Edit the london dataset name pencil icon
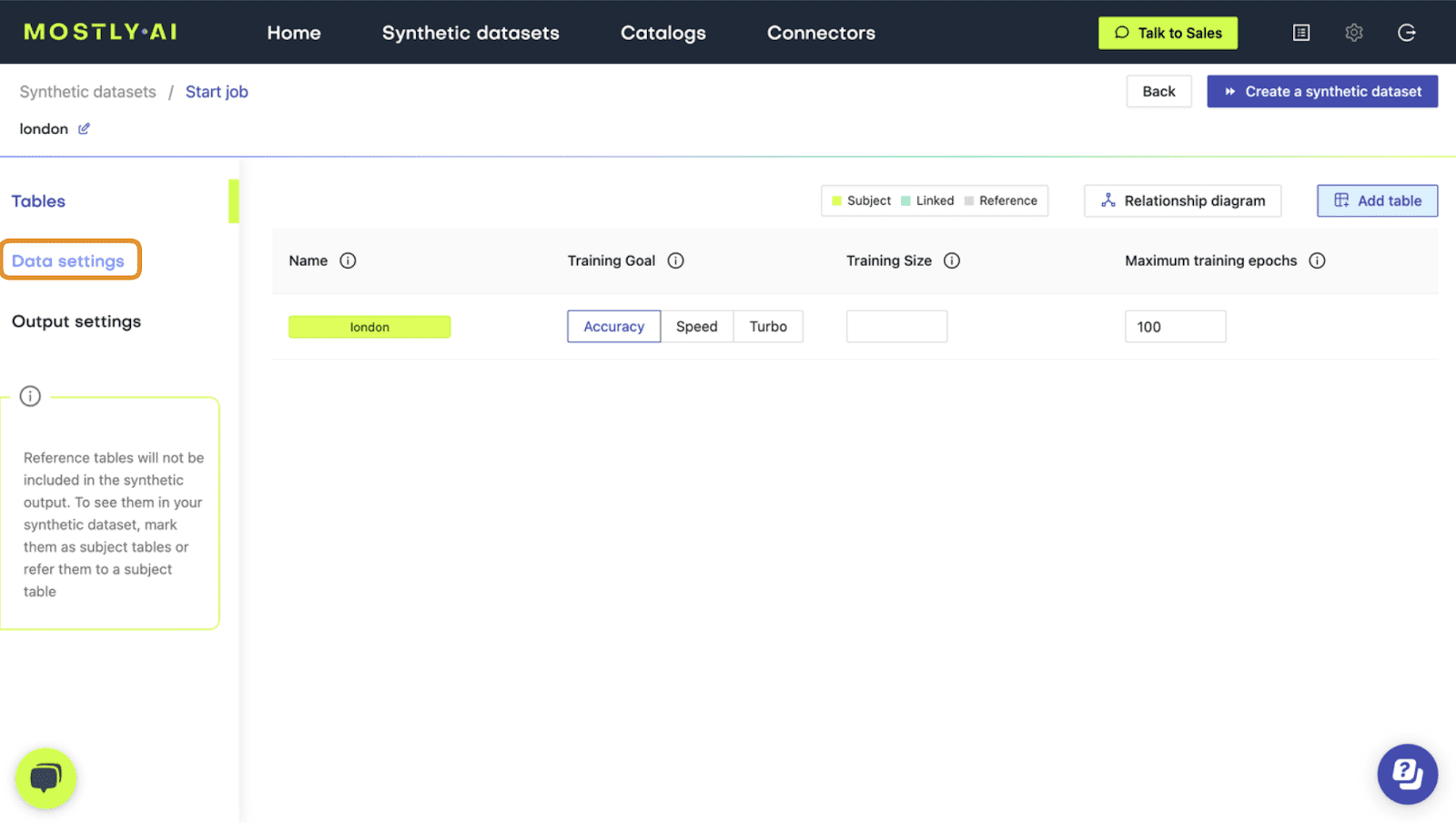 coord(84,128)
